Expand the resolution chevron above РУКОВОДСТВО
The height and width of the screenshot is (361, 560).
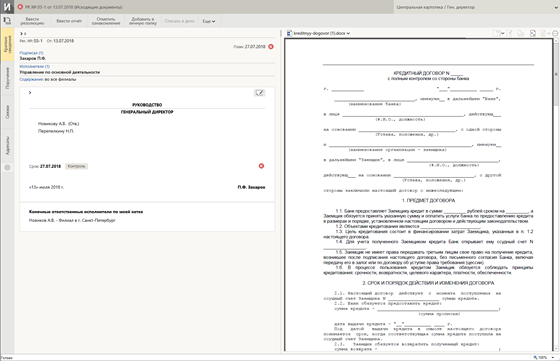(30, 92)
